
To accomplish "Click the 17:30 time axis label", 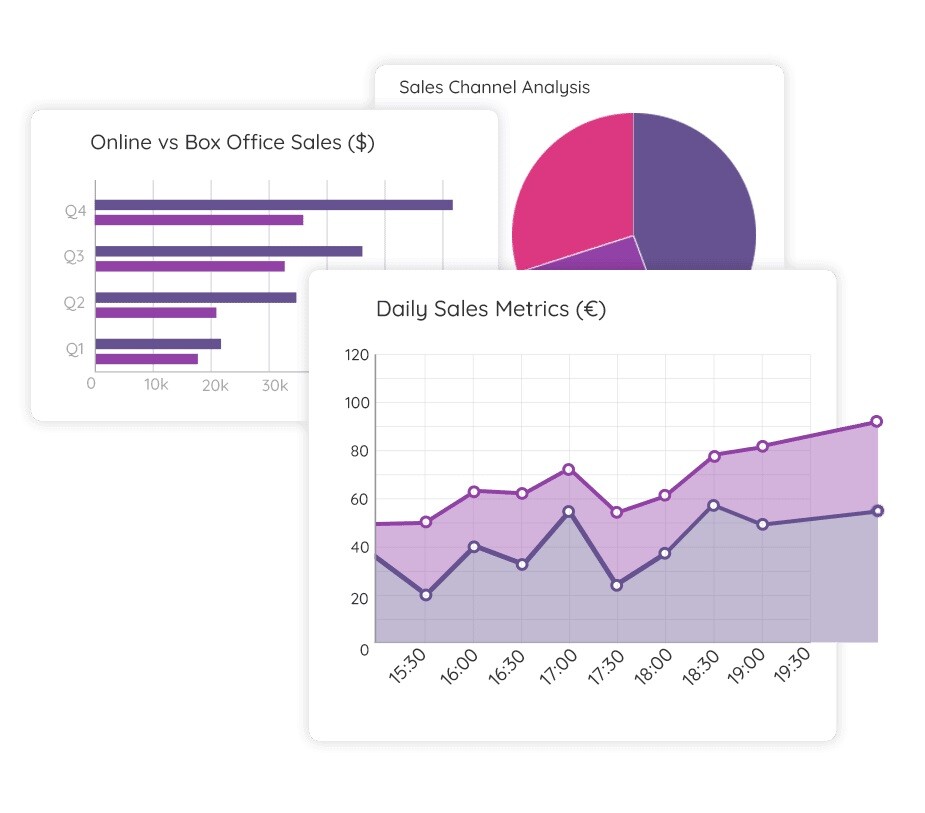I will (605, 667).
